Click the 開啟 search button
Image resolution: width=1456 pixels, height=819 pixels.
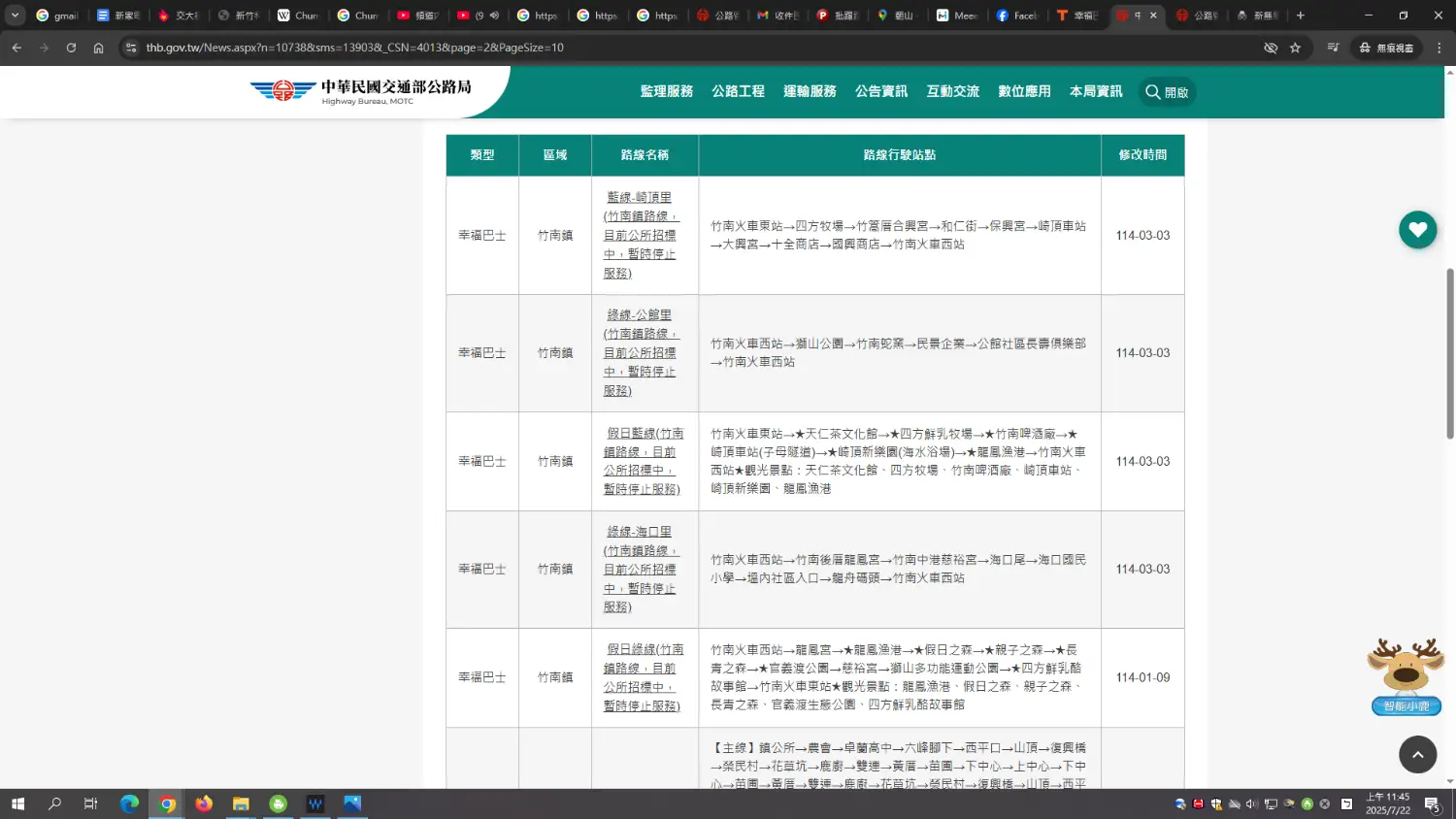(x=1167, y=92)
